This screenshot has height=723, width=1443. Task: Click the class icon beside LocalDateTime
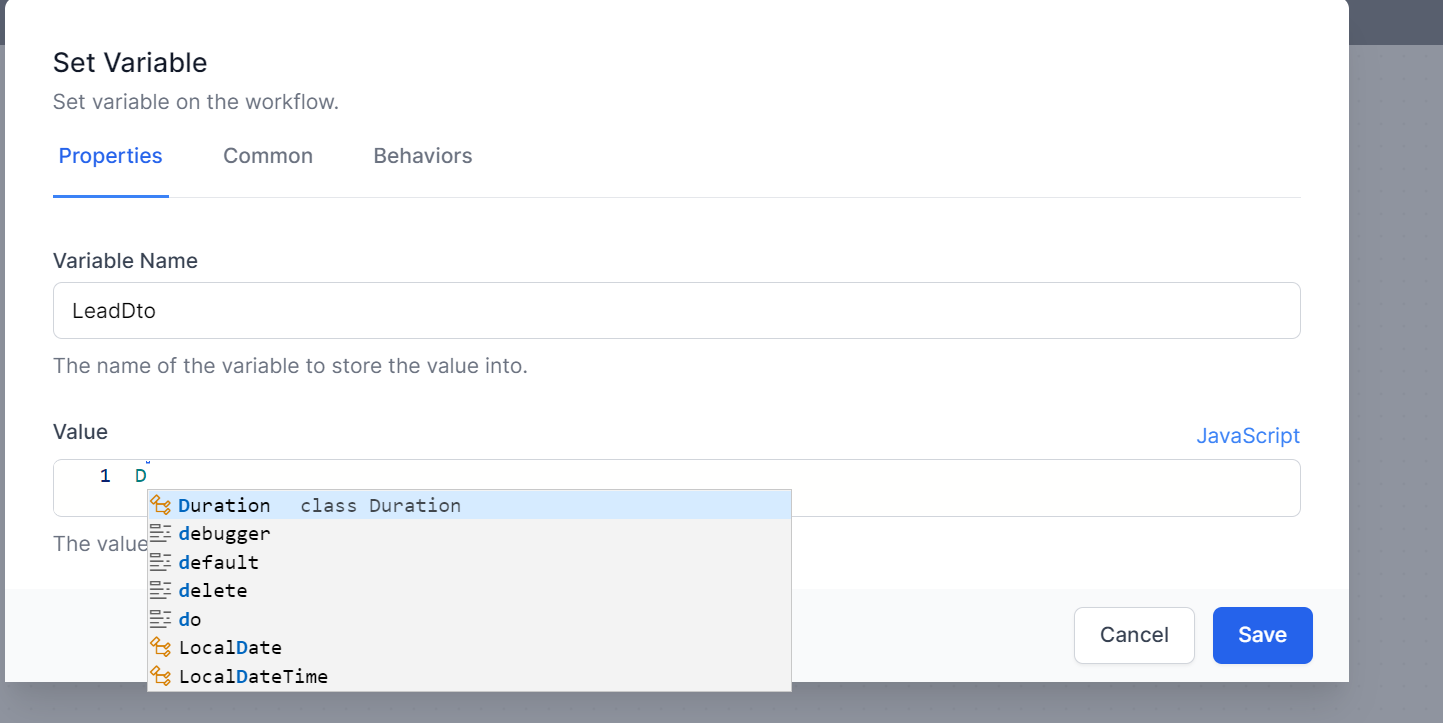[x=161, y=676]
